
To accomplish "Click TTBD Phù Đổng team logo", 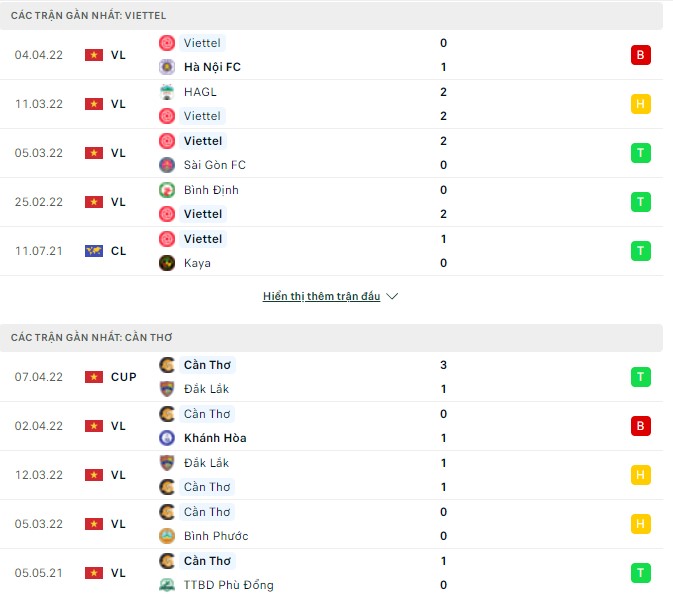I will coord(167,585).
